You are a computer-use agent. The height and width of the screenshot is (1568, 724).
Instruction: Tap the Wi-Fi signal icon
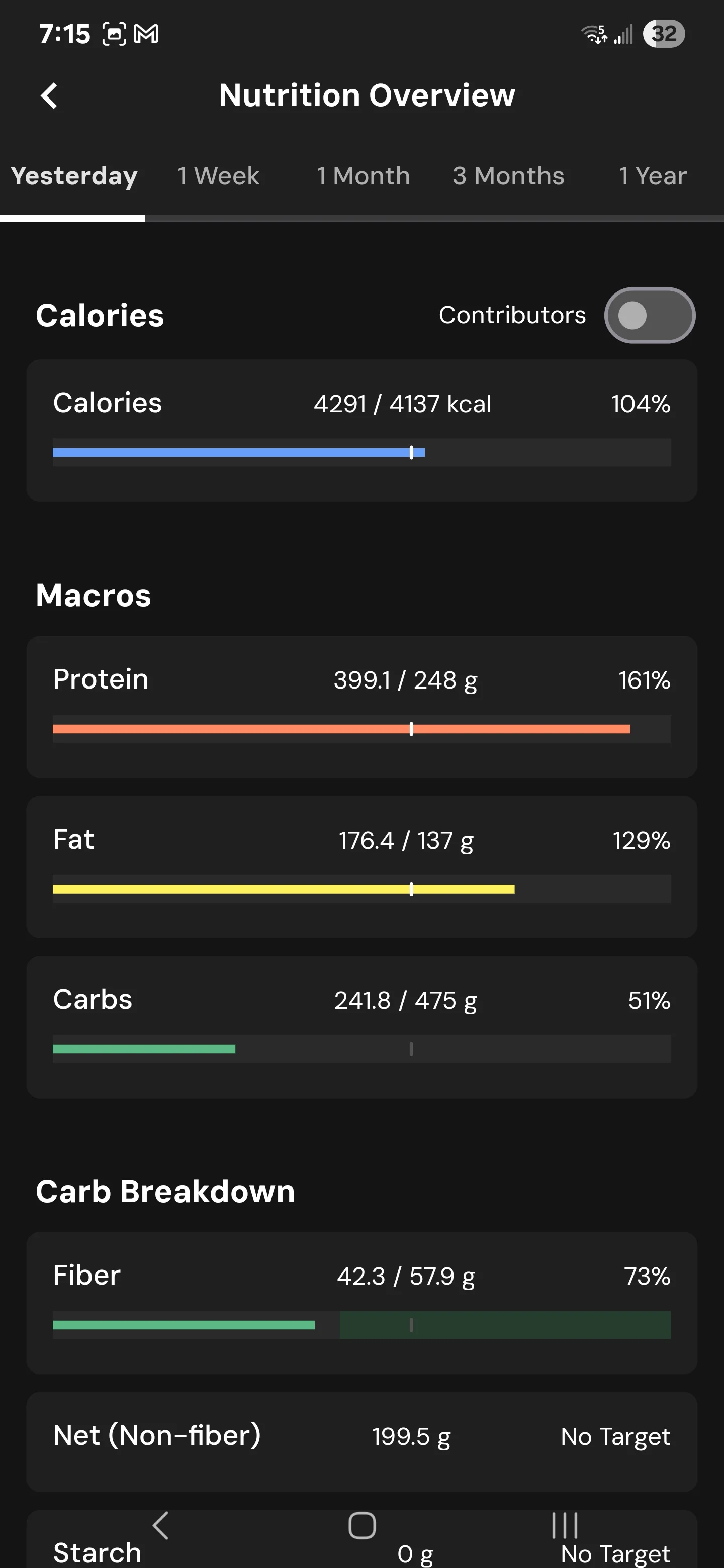tap(594, 34)
